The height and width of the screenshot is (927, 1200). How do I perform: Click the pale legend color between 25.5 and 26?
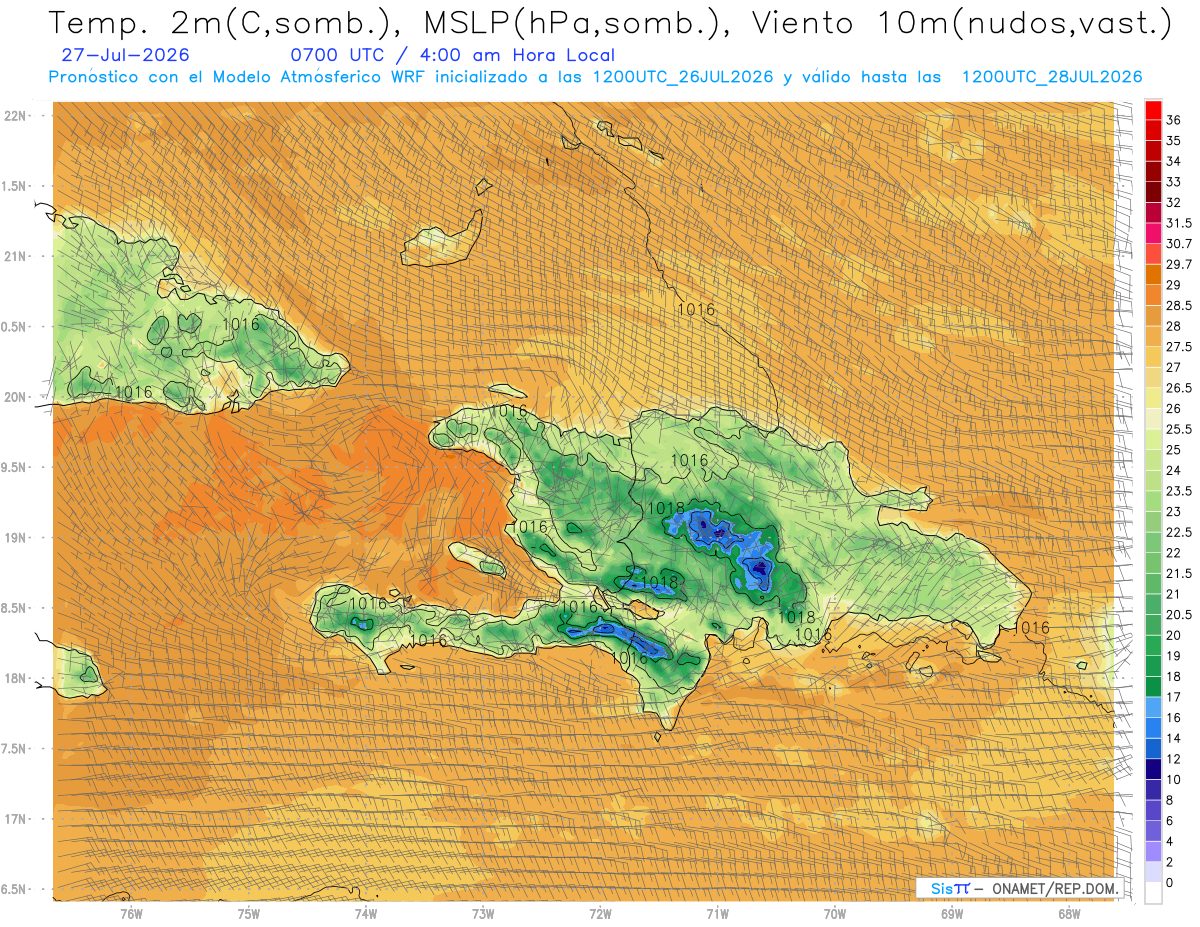pyautogui.click(x=1153, y=419)
